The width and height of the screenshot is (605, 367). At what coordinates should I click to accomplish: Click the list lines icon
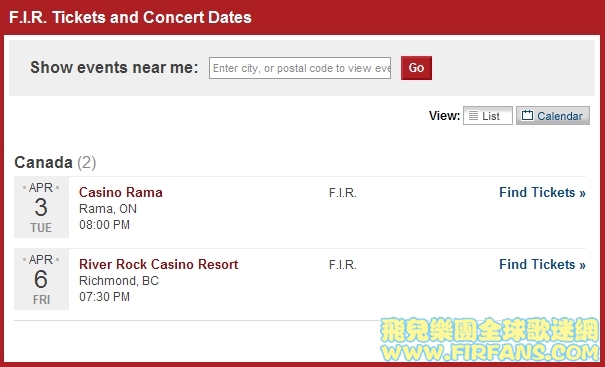point(473,116)
